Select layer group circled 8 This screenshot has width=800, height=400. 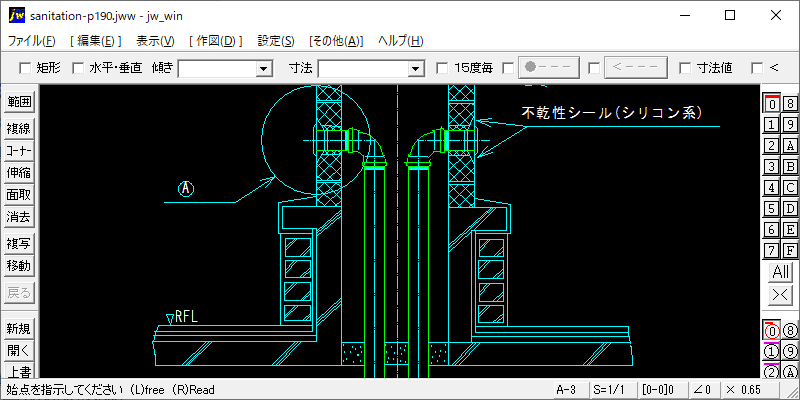[x=790, y=331]
